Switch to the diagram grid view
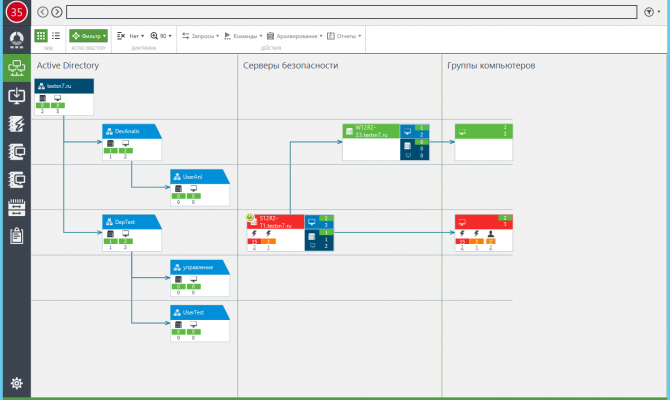The image size is (670, 400). [41, 36]
